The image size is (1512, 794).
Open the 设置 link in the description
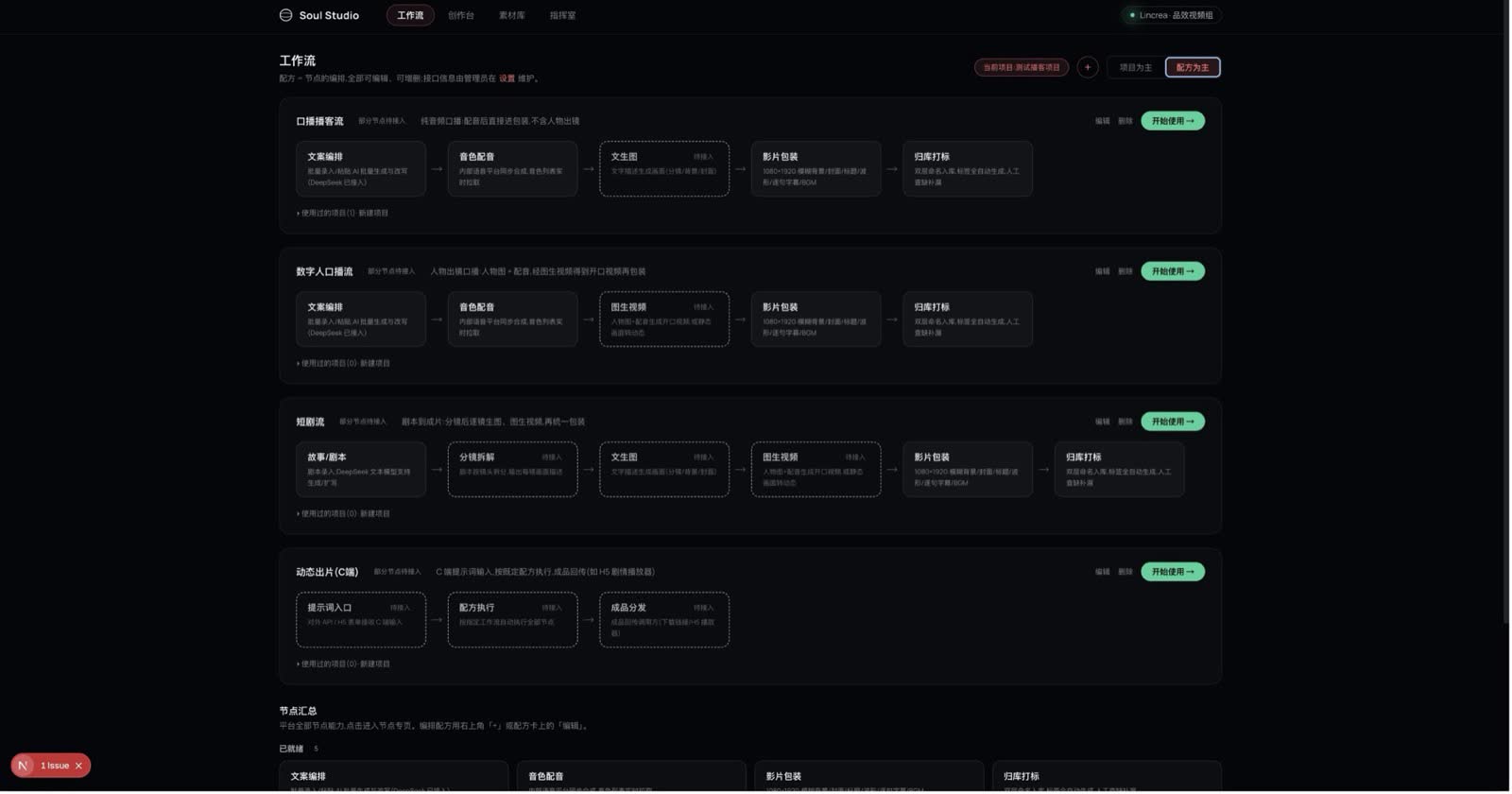(507, 78)
